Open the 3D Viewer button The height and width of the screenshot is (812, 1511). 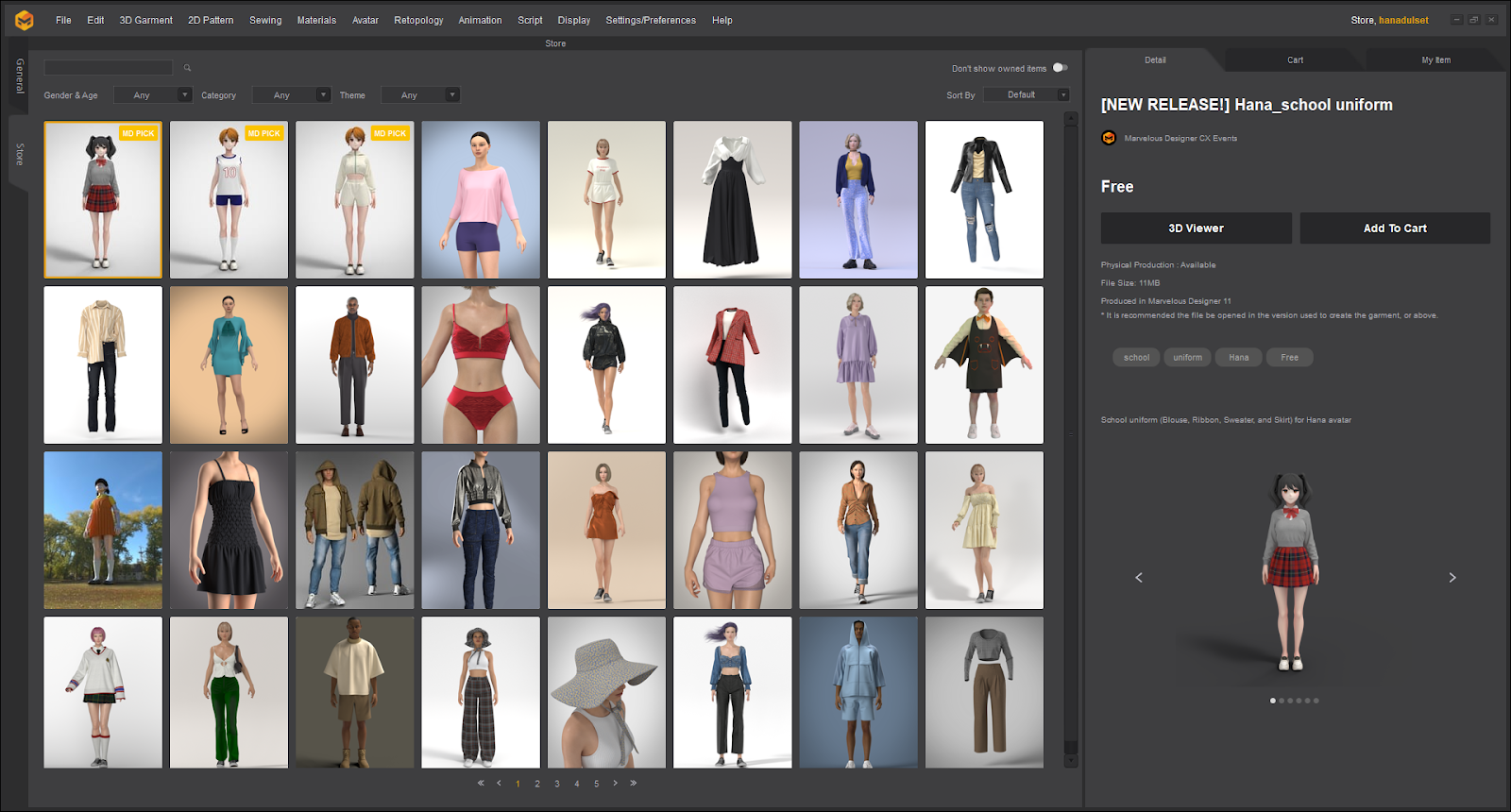point(1196,228)
